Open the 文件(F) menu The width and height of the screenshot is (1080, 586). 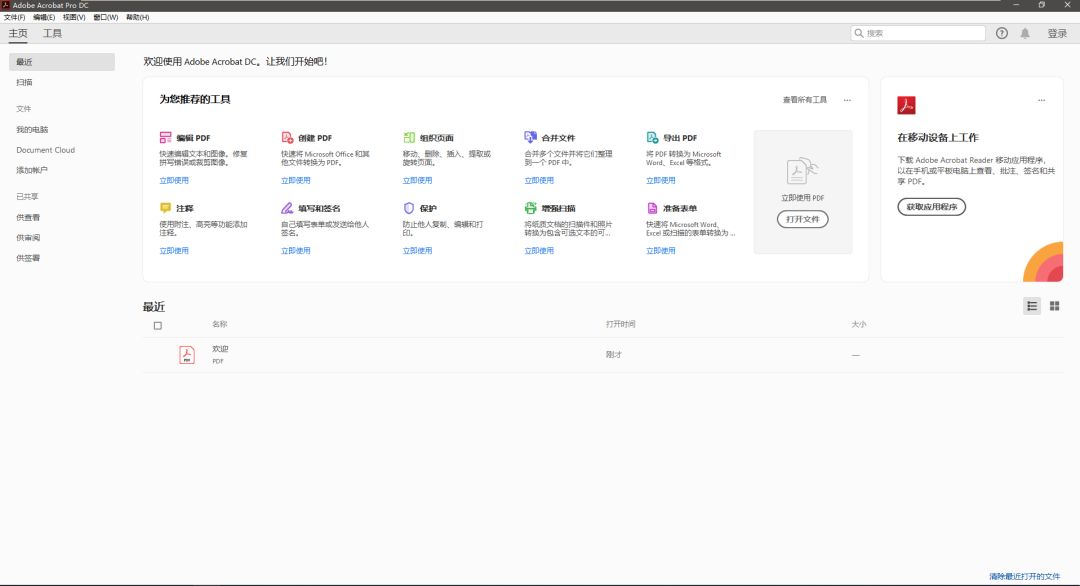pyautogui.click(x=14, y=17)
